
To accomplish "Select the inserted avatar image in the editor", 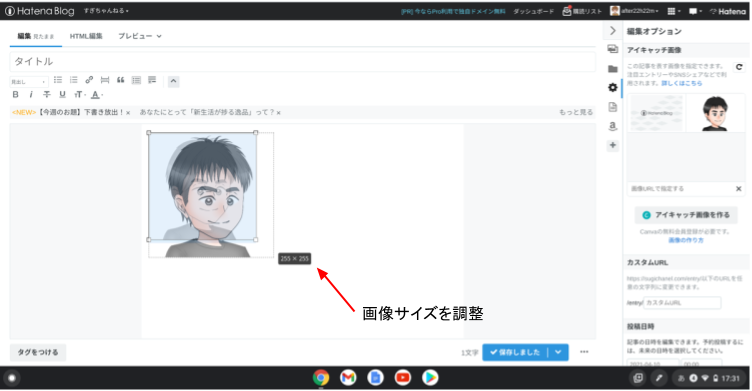I will pyautogui.click(x=202, y=187).
